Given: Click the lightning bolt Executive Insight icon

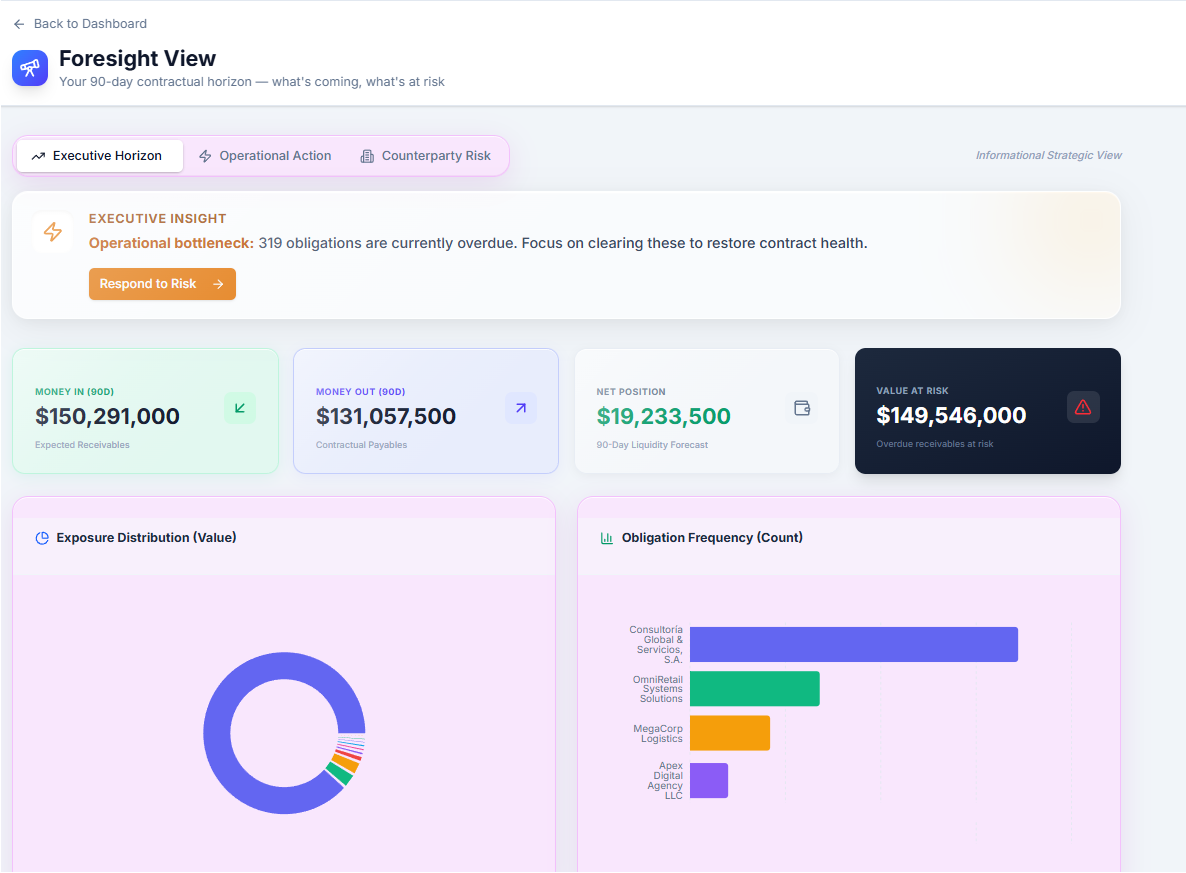Looking at the screenshot, I should click(x=52, y=232).
